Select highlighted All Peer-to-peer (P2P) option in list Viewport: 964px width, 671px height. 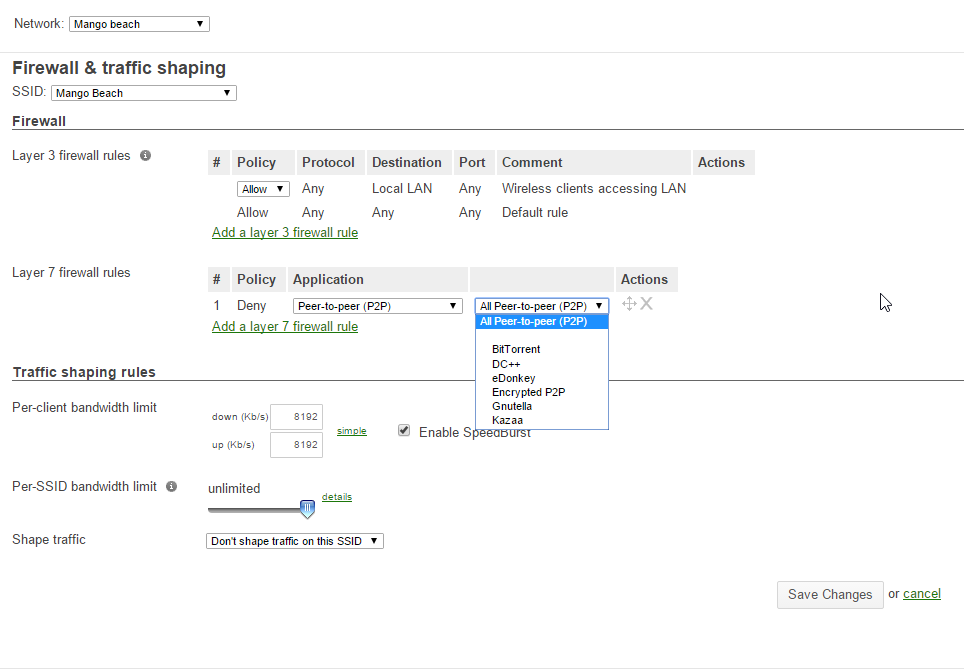[x=542, y=322]
